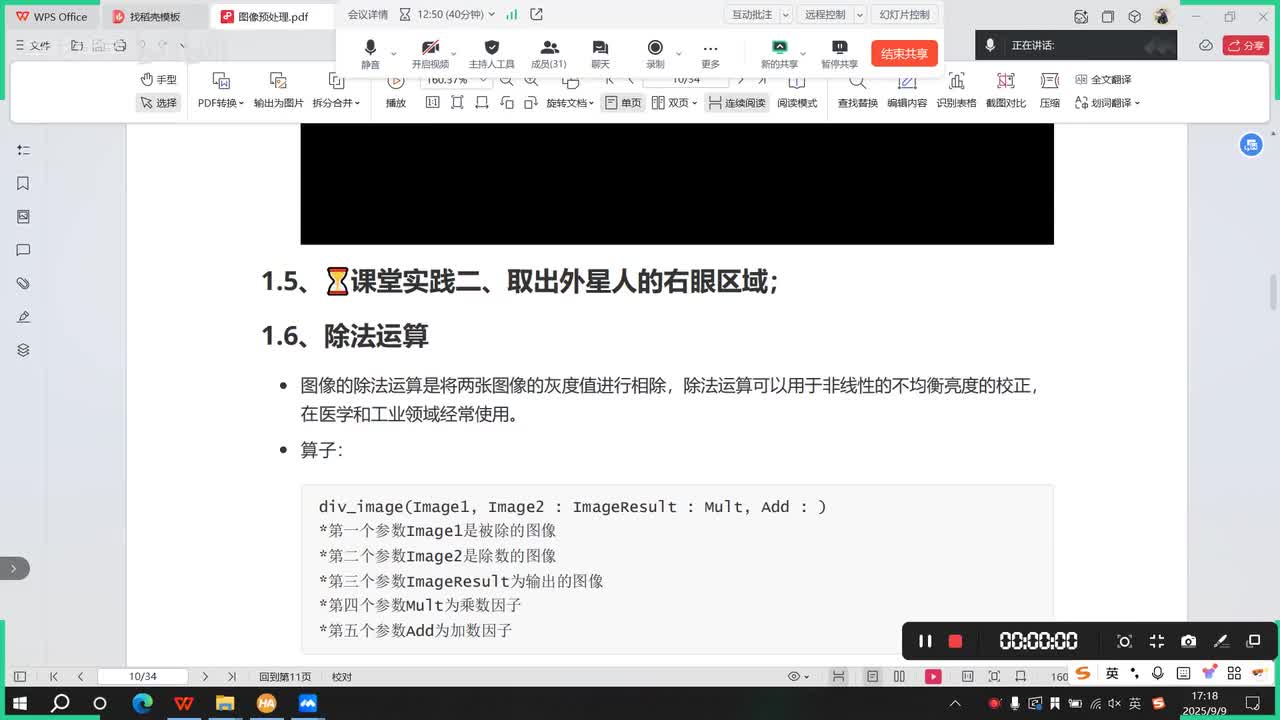
Task: Expand collapsed side panel arrow
Action: (x=14, y=568)
